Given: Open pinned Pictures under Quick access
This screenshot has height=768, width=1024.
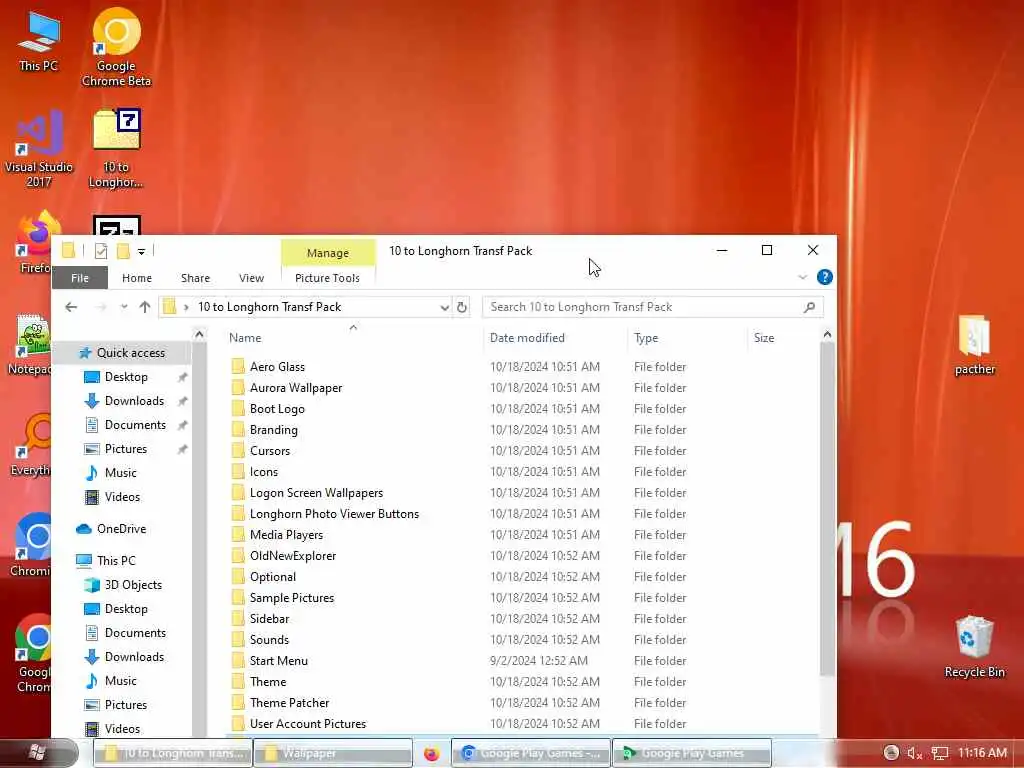Looking at the screenshot, I should click(125, 449).
